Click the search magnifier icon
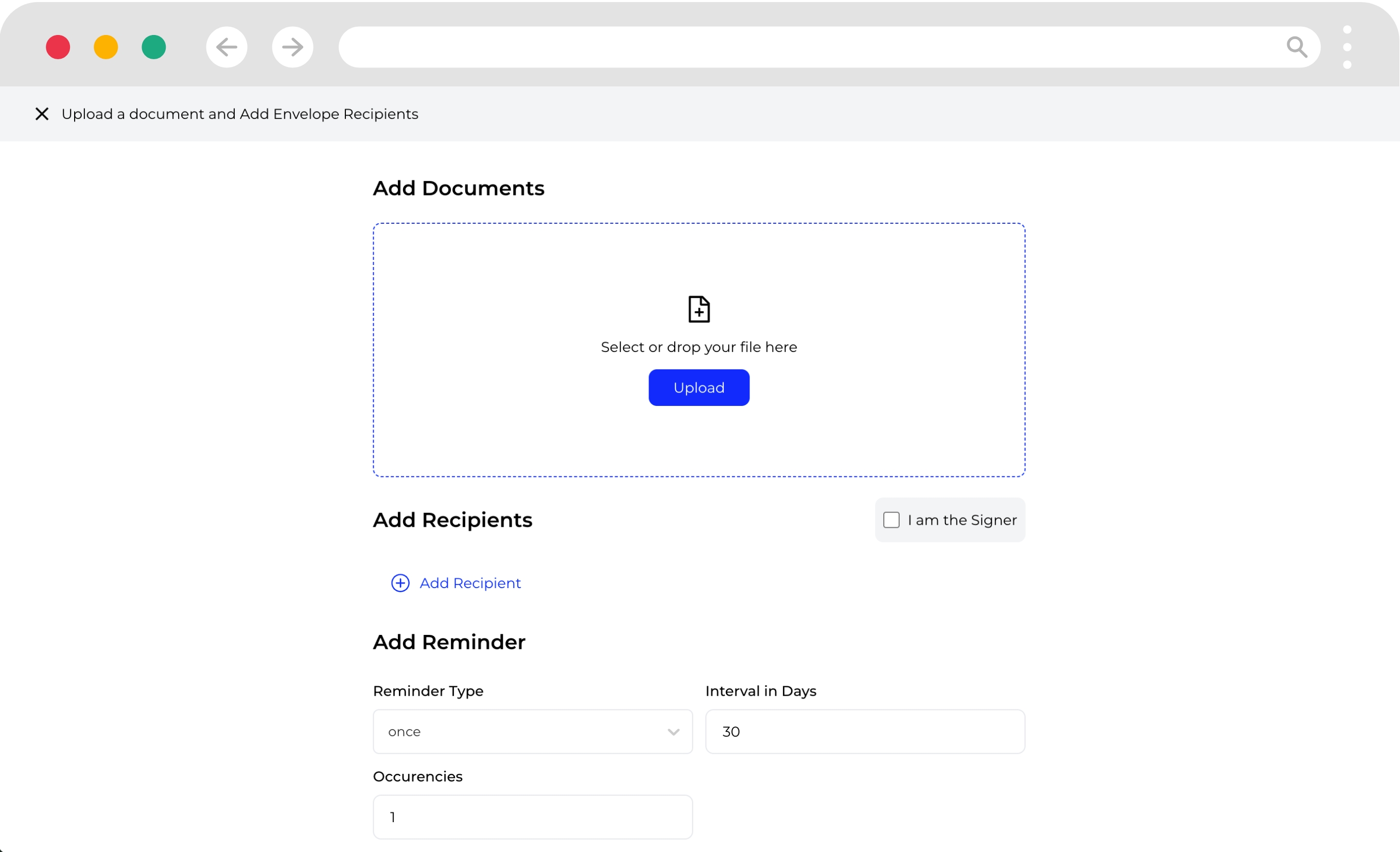 tap(1297, 47)
